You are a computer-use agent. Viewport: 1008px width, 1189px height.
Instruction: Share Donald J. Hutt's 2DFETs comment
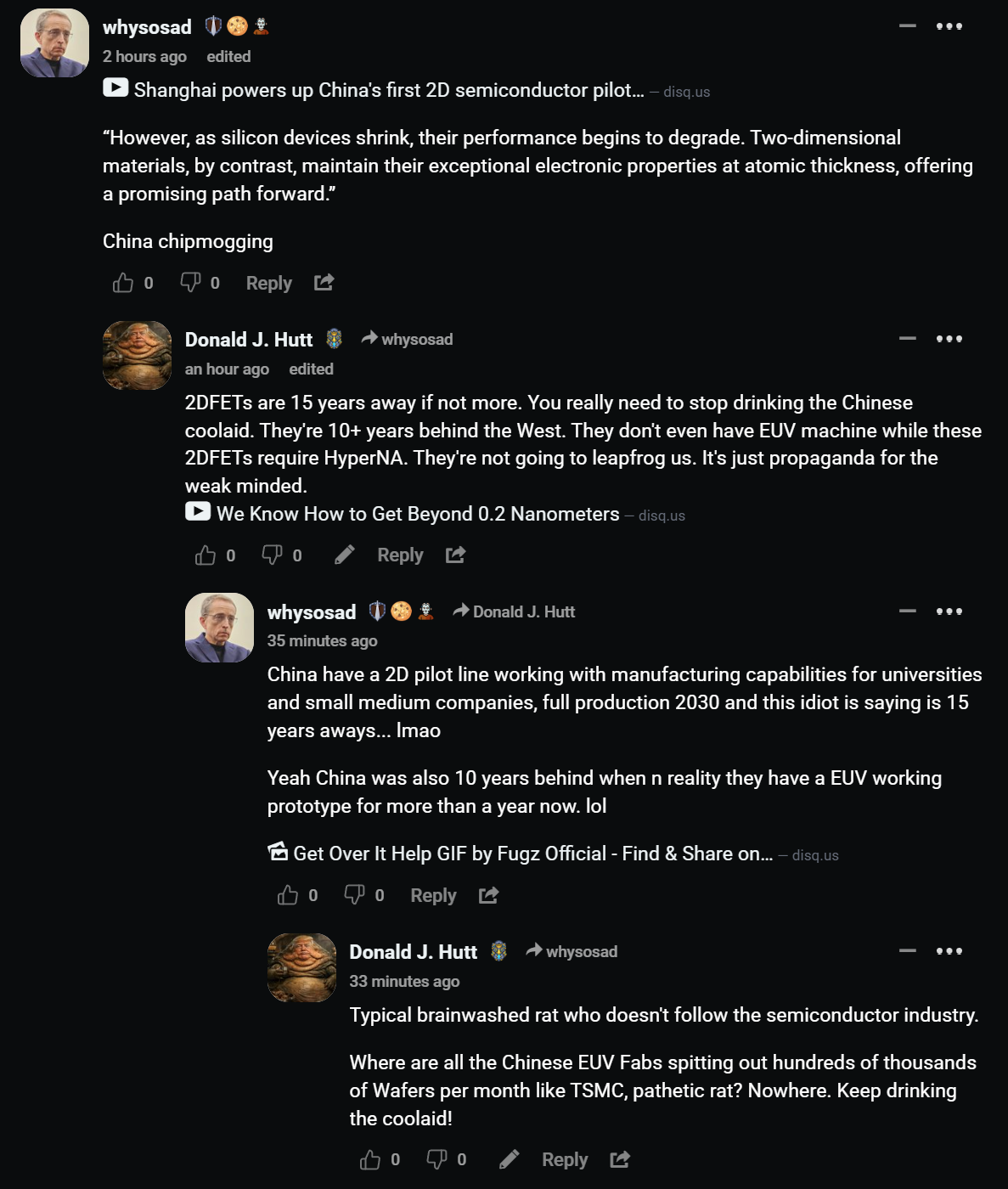[x=455, y=555]
